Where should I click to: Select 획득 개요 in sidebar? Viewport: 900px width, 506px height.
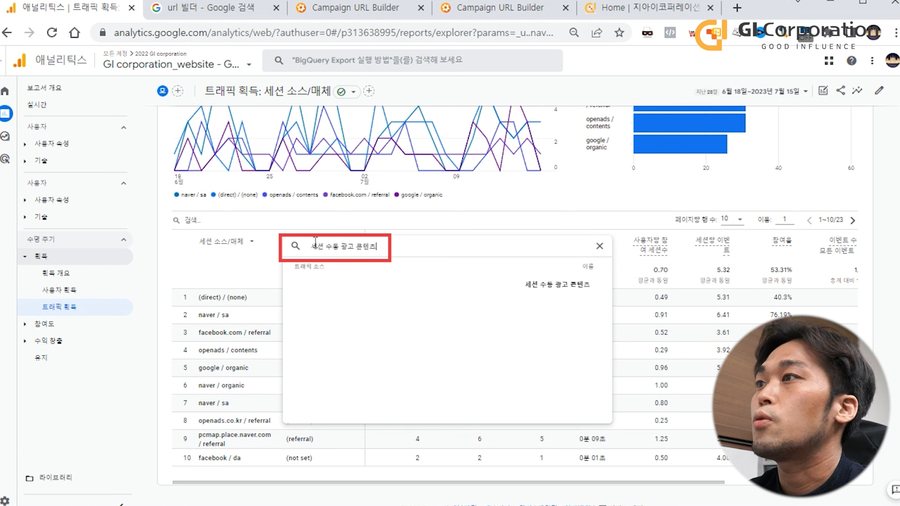[56, 273]
